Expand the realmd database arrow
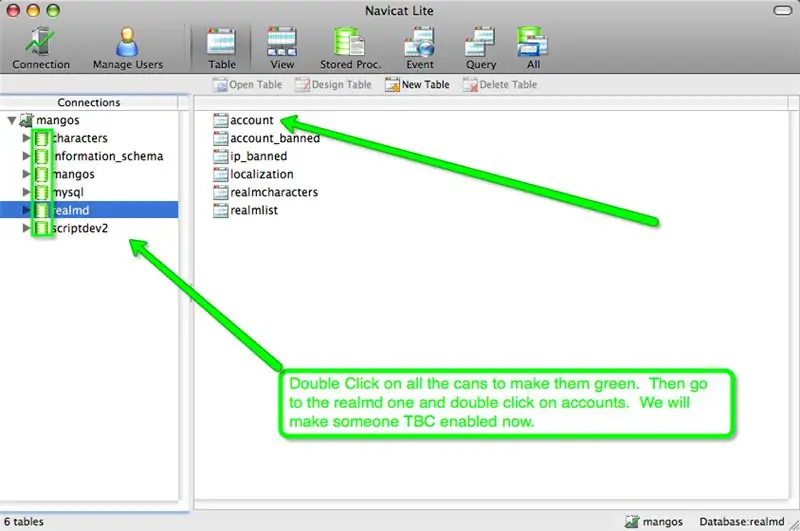This screenshot has height=531, width=800. coord(26,210)
